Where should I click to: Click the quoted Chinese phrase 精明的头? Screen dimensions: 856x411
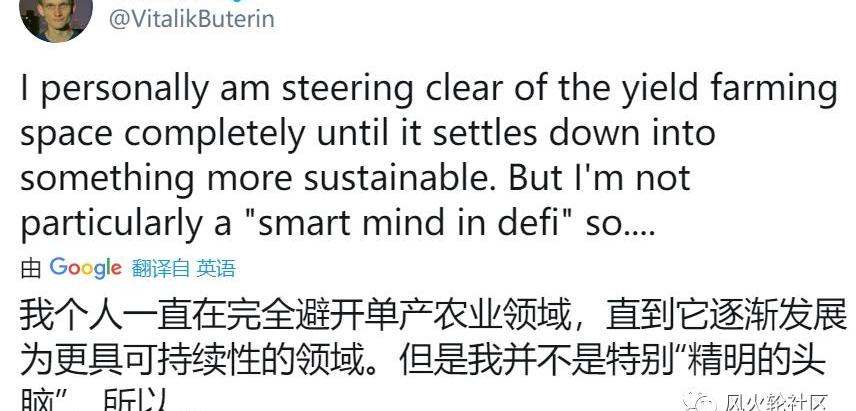(x=736, y=360)
